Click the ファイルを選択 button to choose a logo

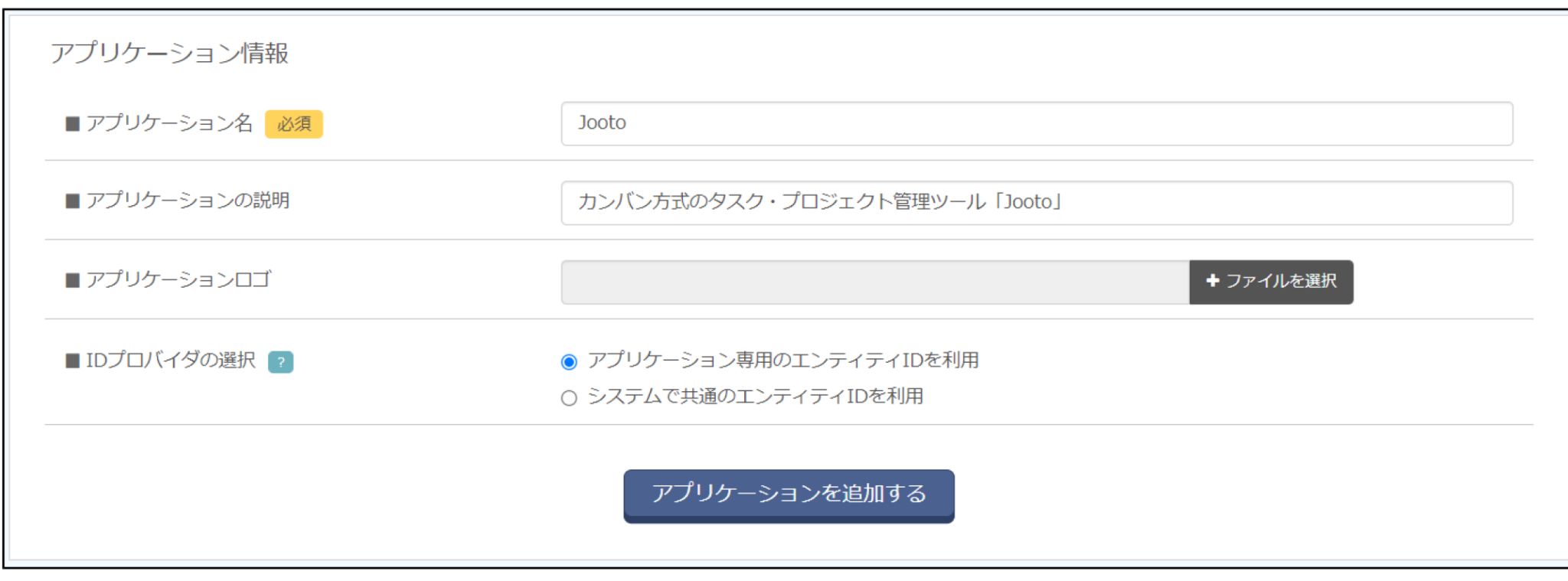point(1271,282)
